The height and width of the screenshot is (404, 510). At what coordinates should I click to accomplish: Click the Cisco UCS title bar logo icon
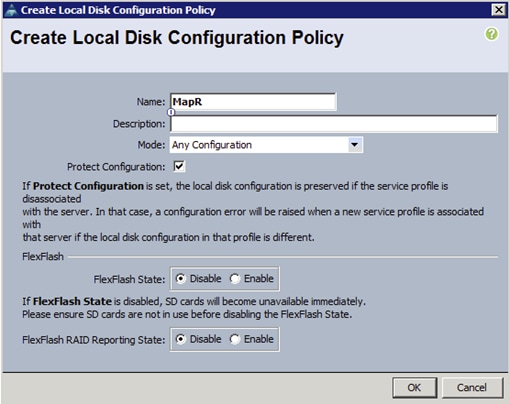tap(11, 10)
